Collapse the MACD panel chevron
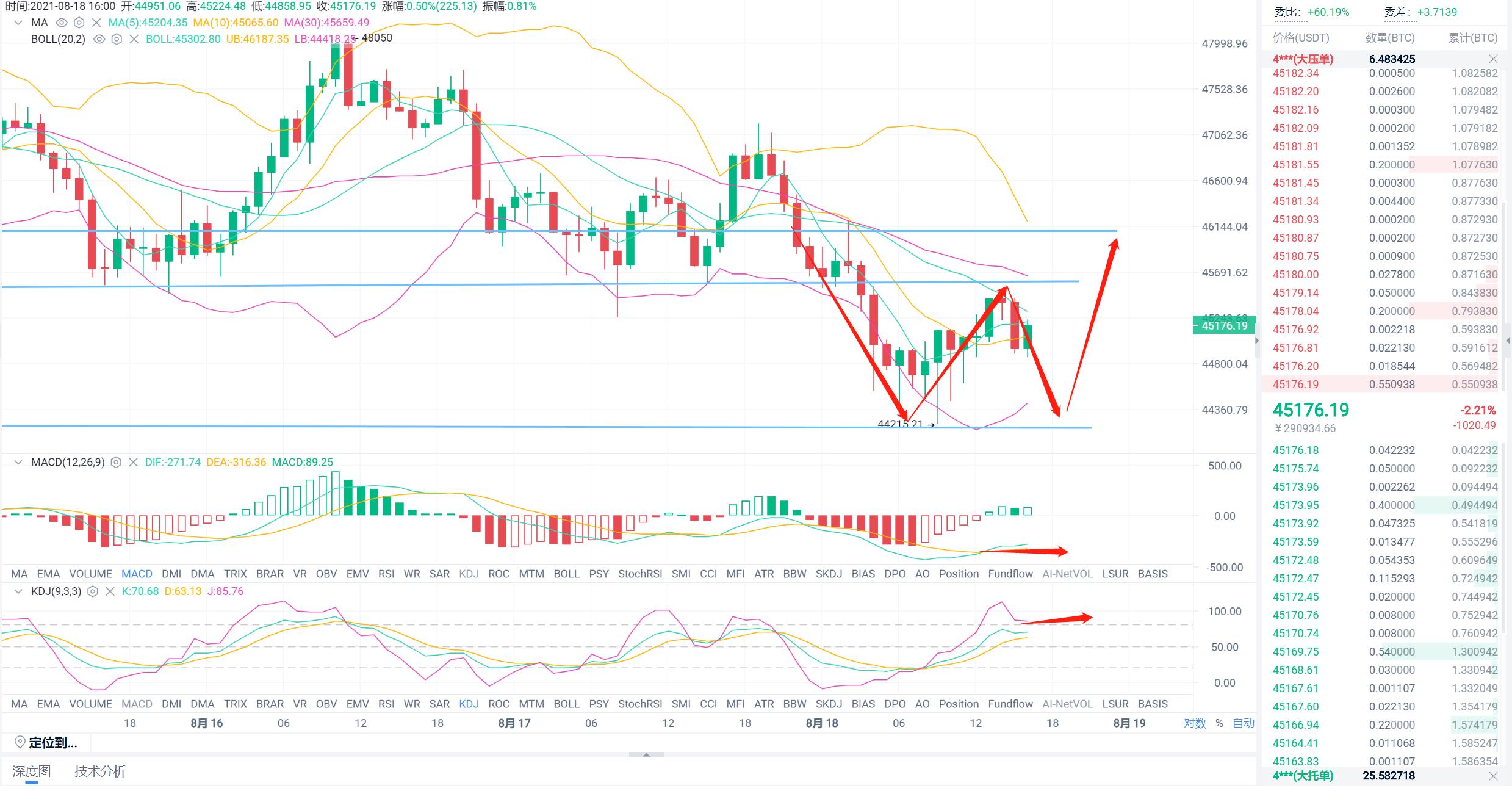The image size is (1512, 791). (x=18, y=462)
